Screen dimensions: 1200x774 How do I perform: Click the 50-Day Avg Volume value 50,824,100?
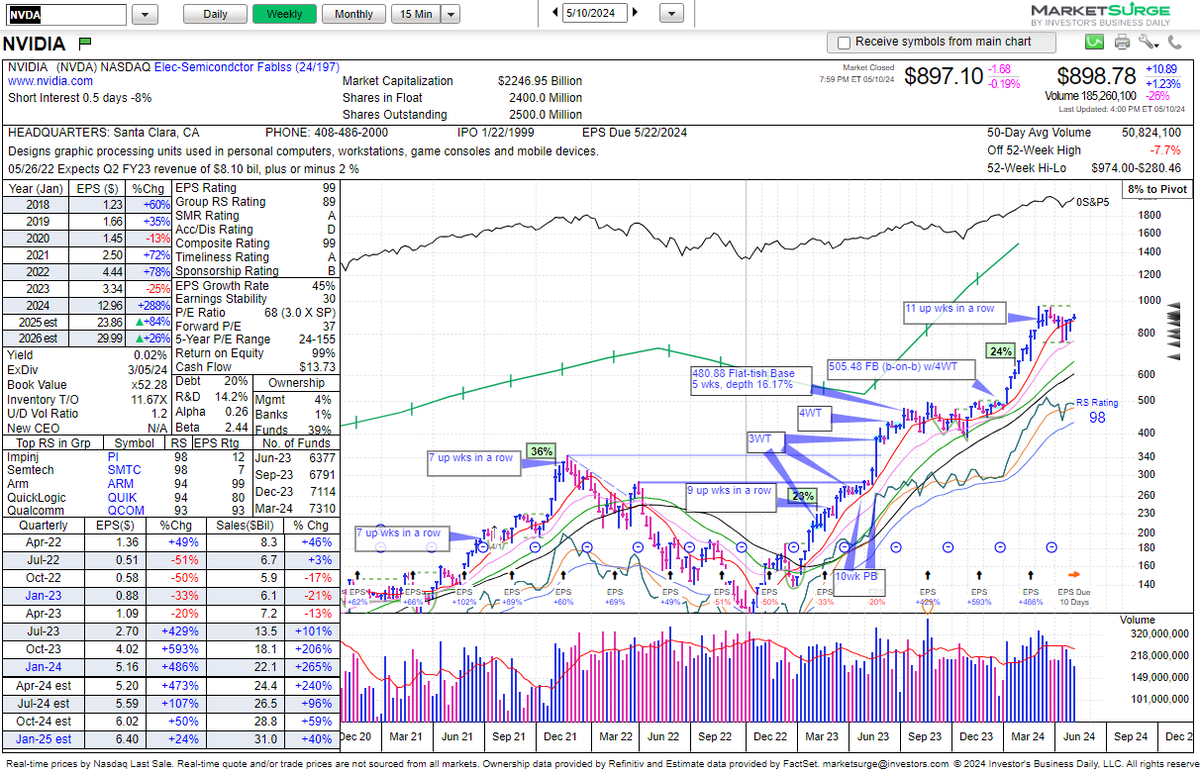pyautogui.click(x=1151, y=132)
